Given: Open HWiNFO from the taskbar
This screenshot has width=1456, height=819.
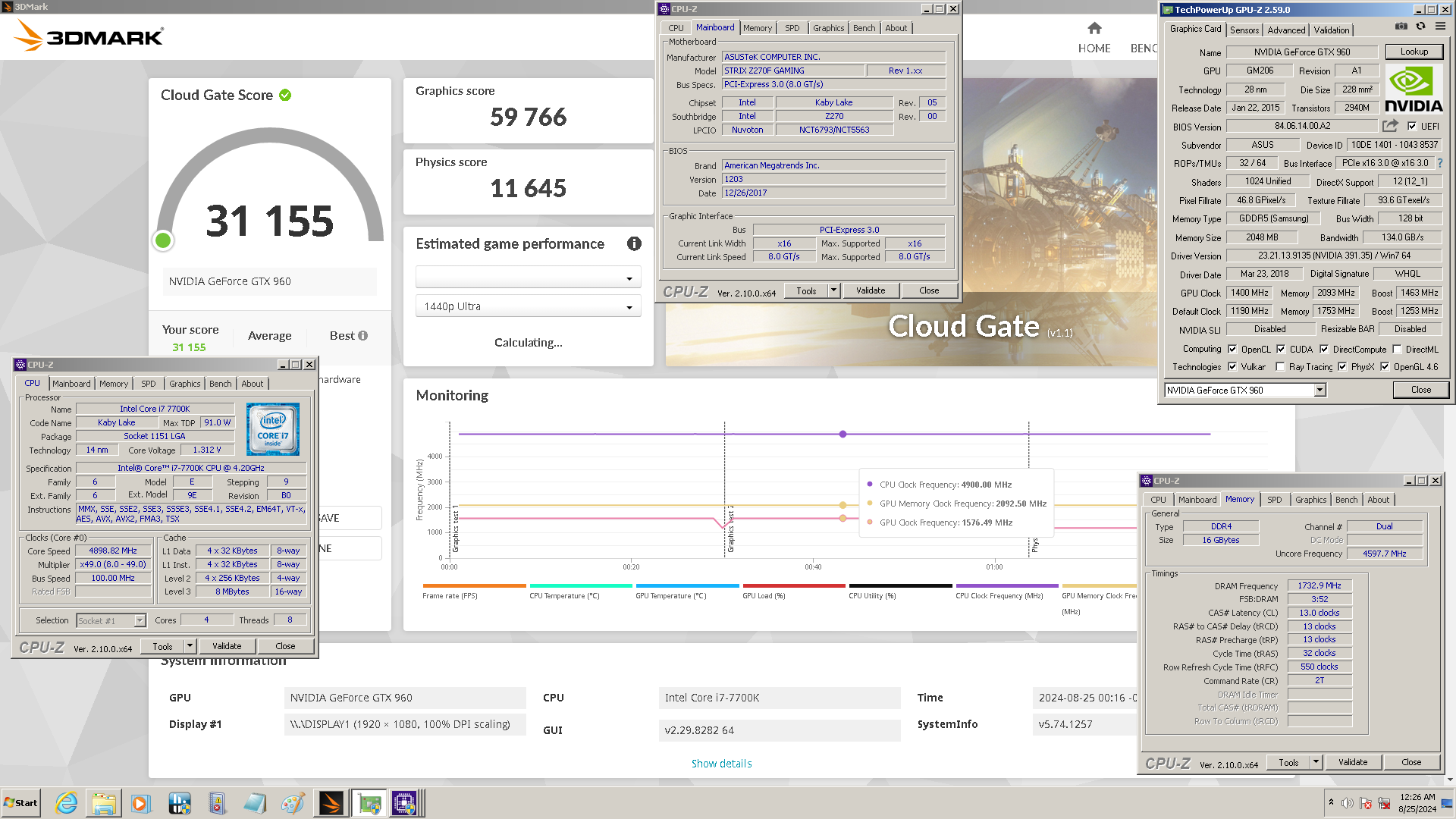Looking at the screenshot, I should (x=179, y=803).
